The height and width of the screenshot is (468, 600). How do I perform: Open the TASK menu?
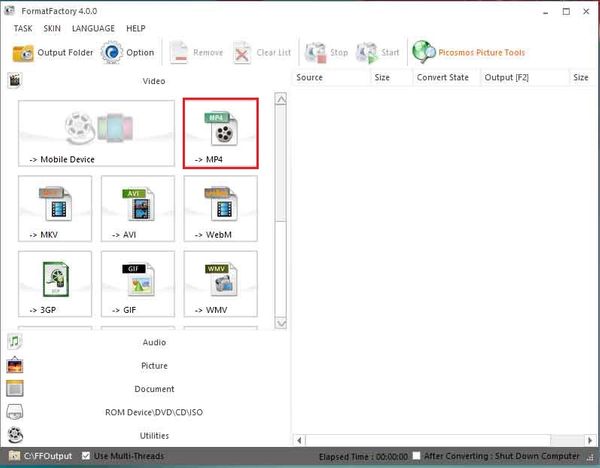[23, 28]
